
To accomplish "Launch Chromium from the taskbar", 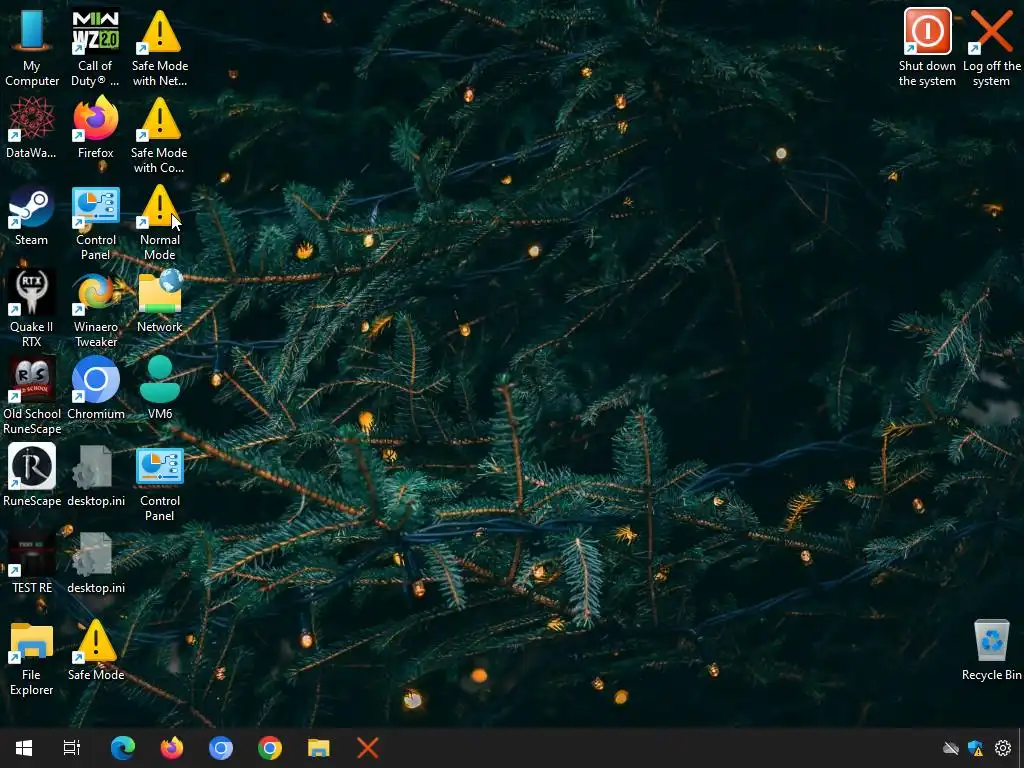I will pos(221,748).
